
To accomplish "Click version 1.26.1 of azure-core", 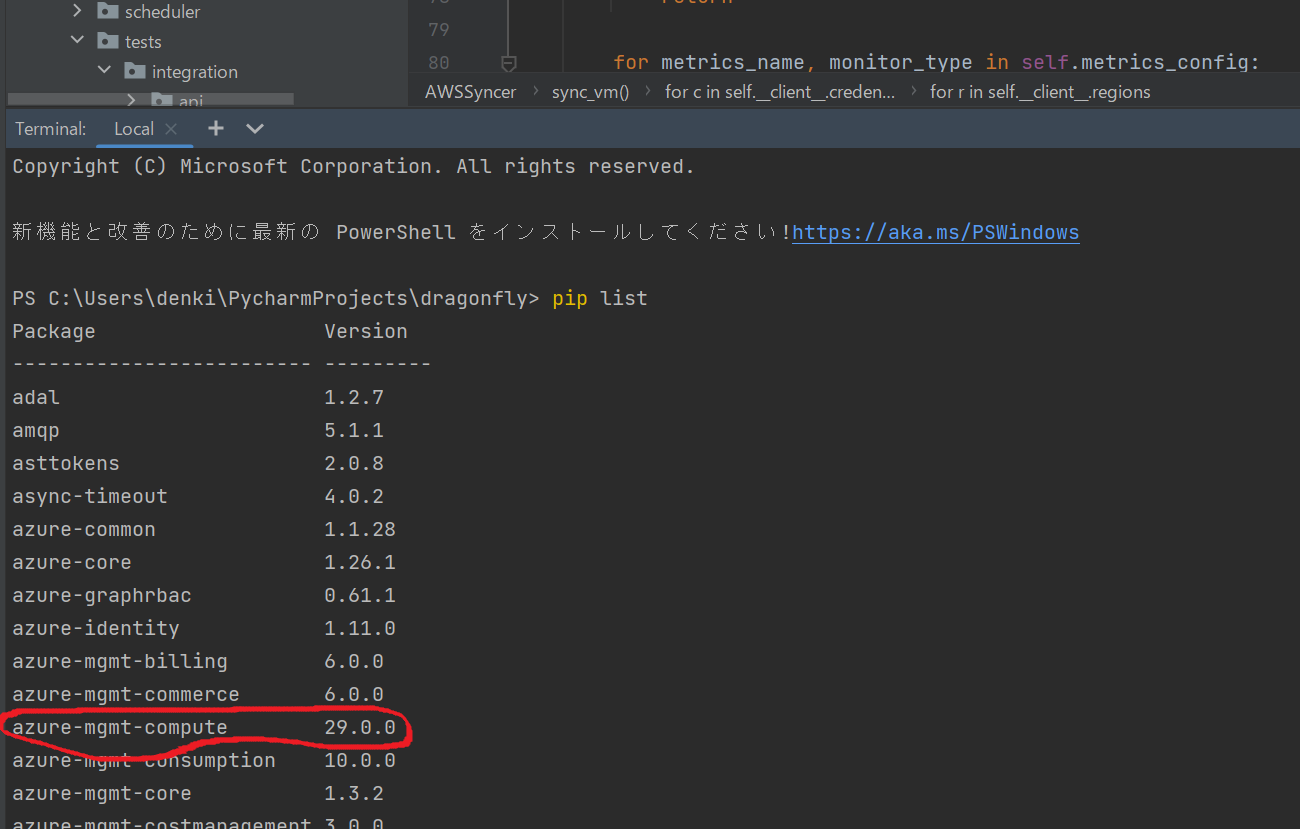I will [x=360, y=563].
